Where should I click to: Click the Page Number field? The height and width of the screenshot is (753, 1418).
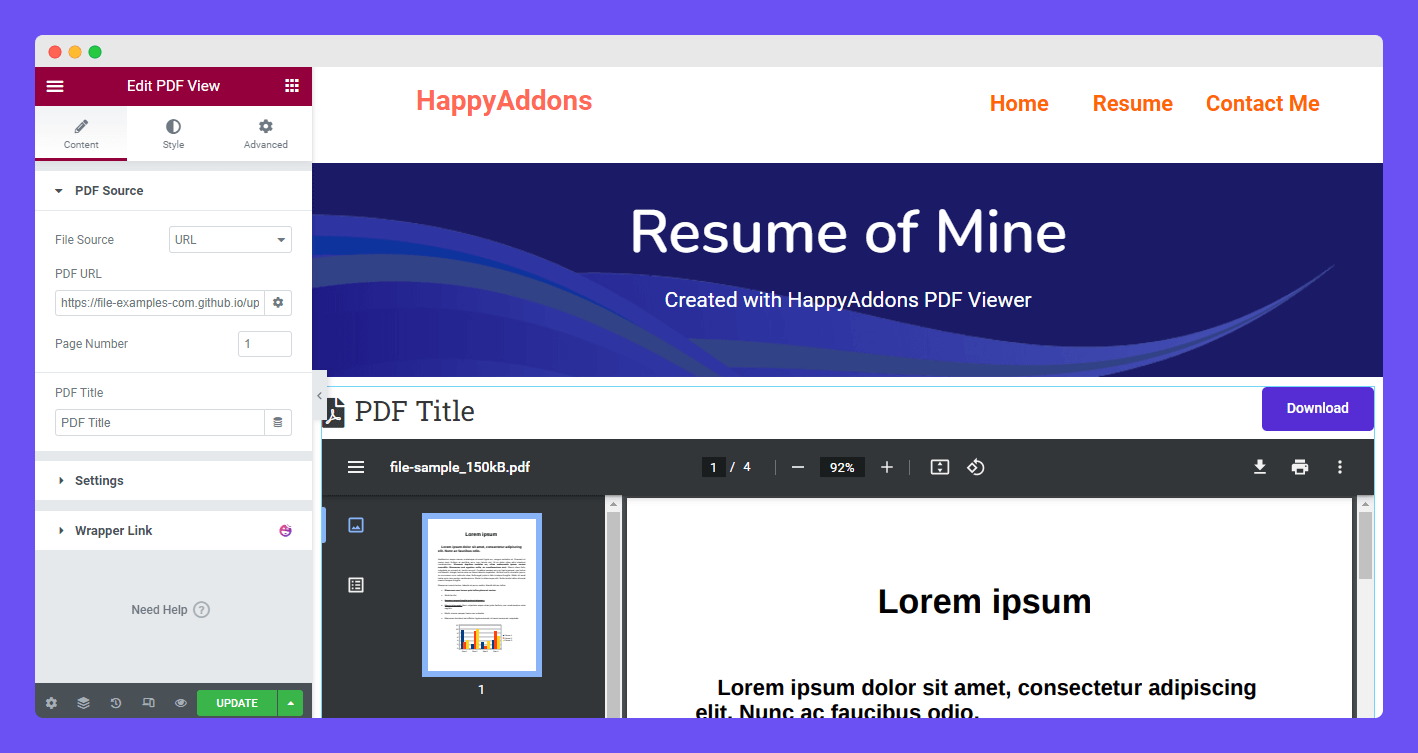265,344
